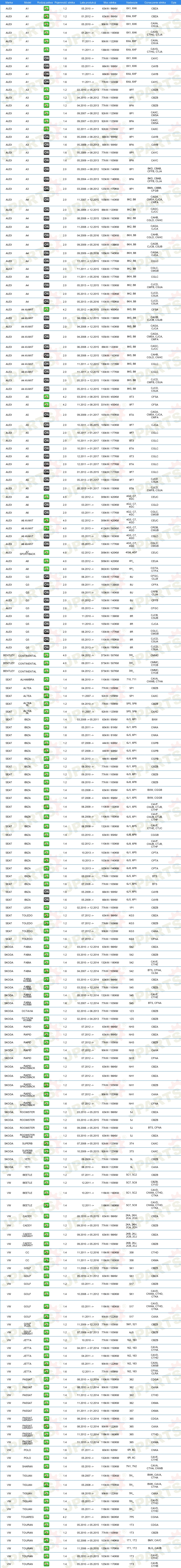
Task: Click the 'Opis' column header
Action: 174,3
